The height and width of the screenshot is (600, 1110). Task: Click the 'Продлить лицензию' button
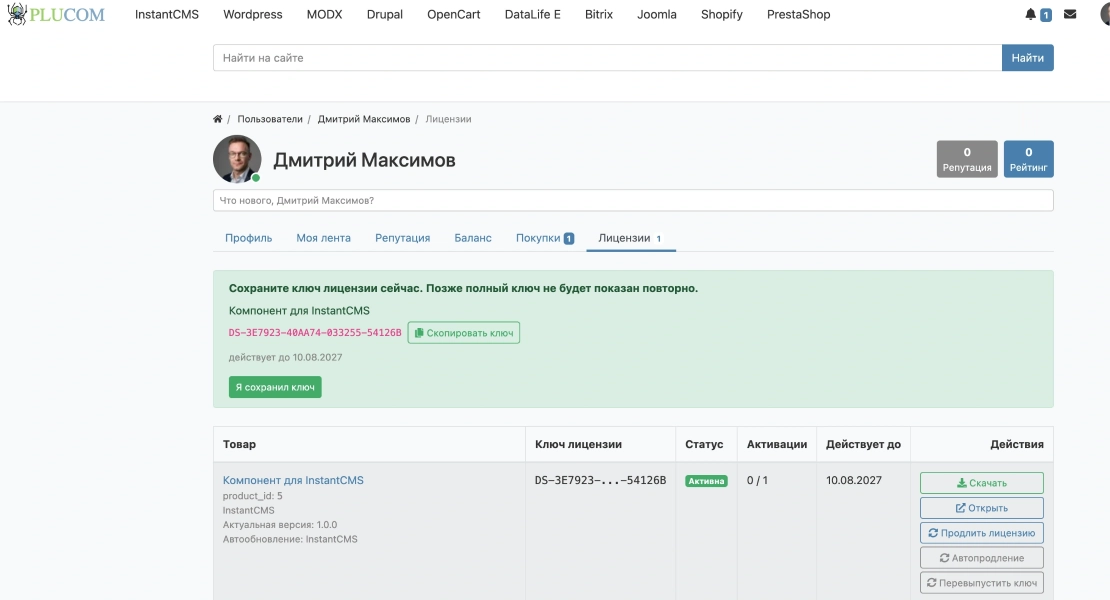[x=981, y=533]
